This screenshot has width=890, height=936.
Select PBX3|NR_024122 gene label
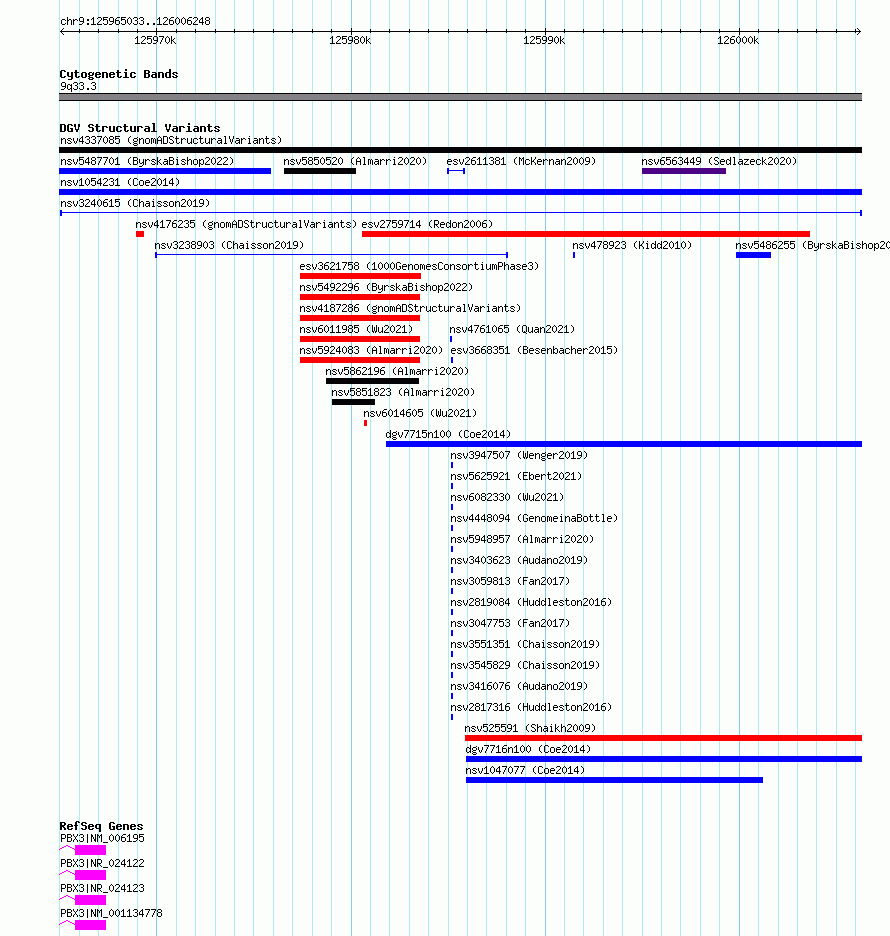(x=102, y=863)
